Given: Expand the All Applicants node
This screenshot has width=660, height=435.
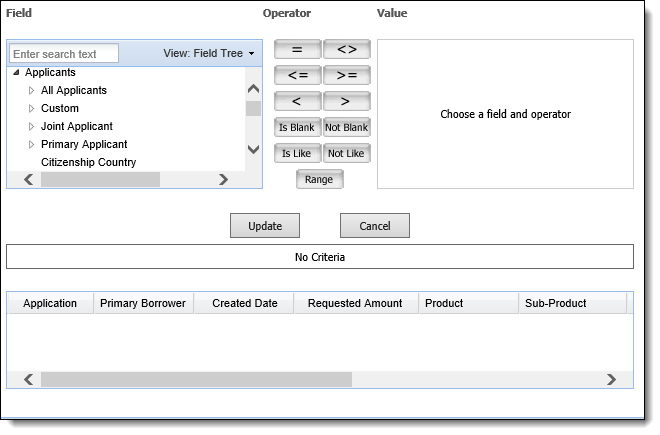Looking at the screenshot, I should click(x=31, y=91).
